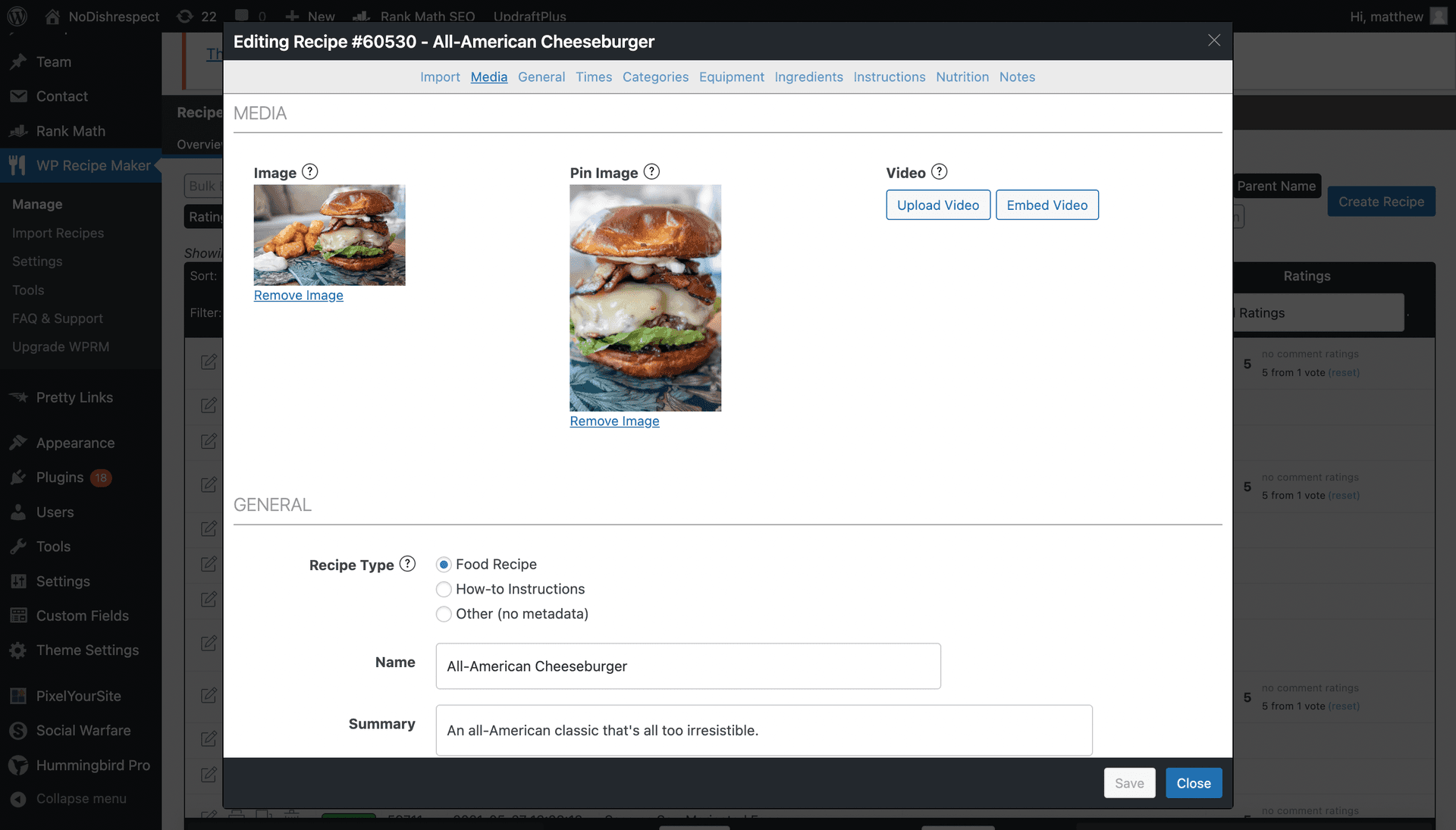Click the cheeseburger Image thumbnail

tap(330, 235)
